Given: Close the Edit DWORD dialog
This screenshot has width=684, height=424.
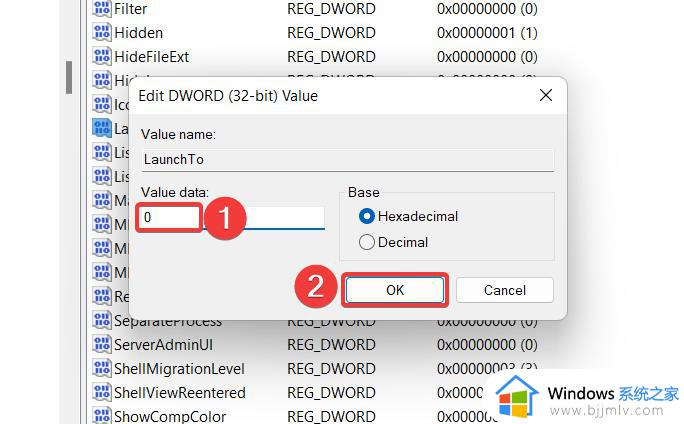Looking at the screenshot, I should tap(546, 95).
